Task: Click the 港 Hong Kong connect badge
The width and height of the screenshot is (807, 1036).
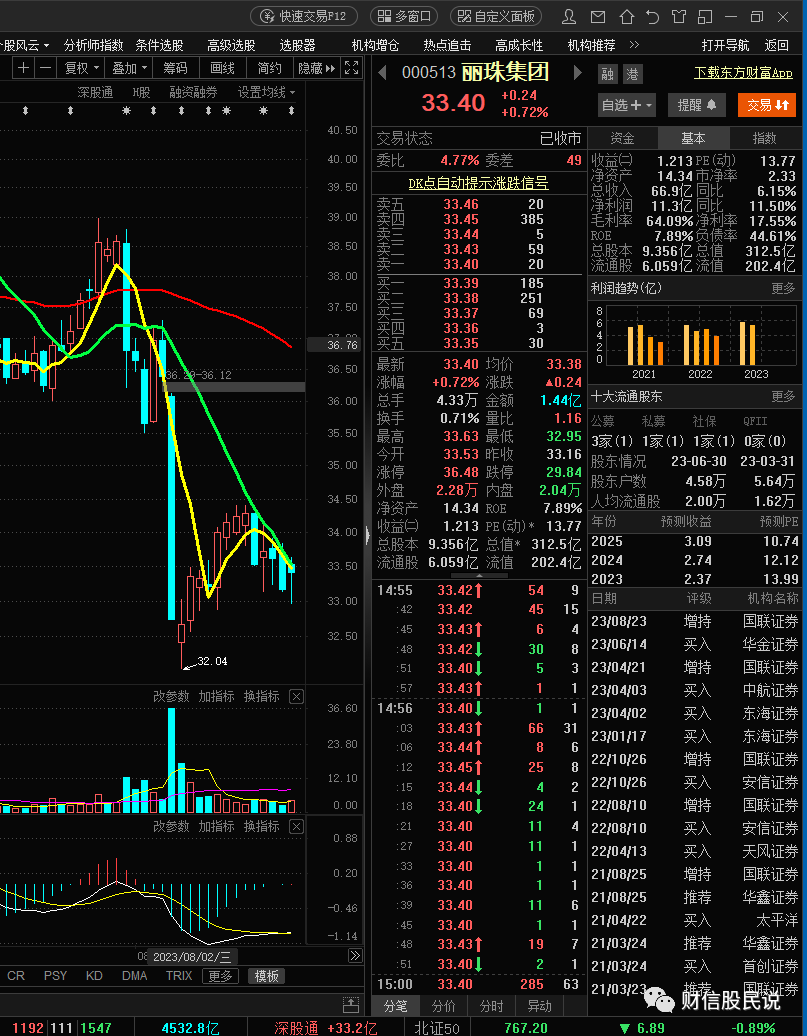Action: tap(632, 74)
